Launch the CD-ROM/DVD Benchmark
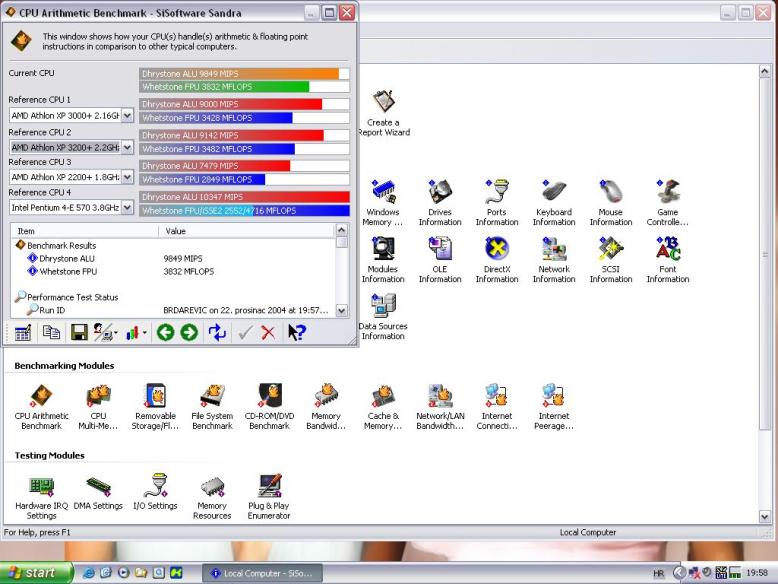Image resolution: width=778 pixels, height=584 pixels. [269, 406]
